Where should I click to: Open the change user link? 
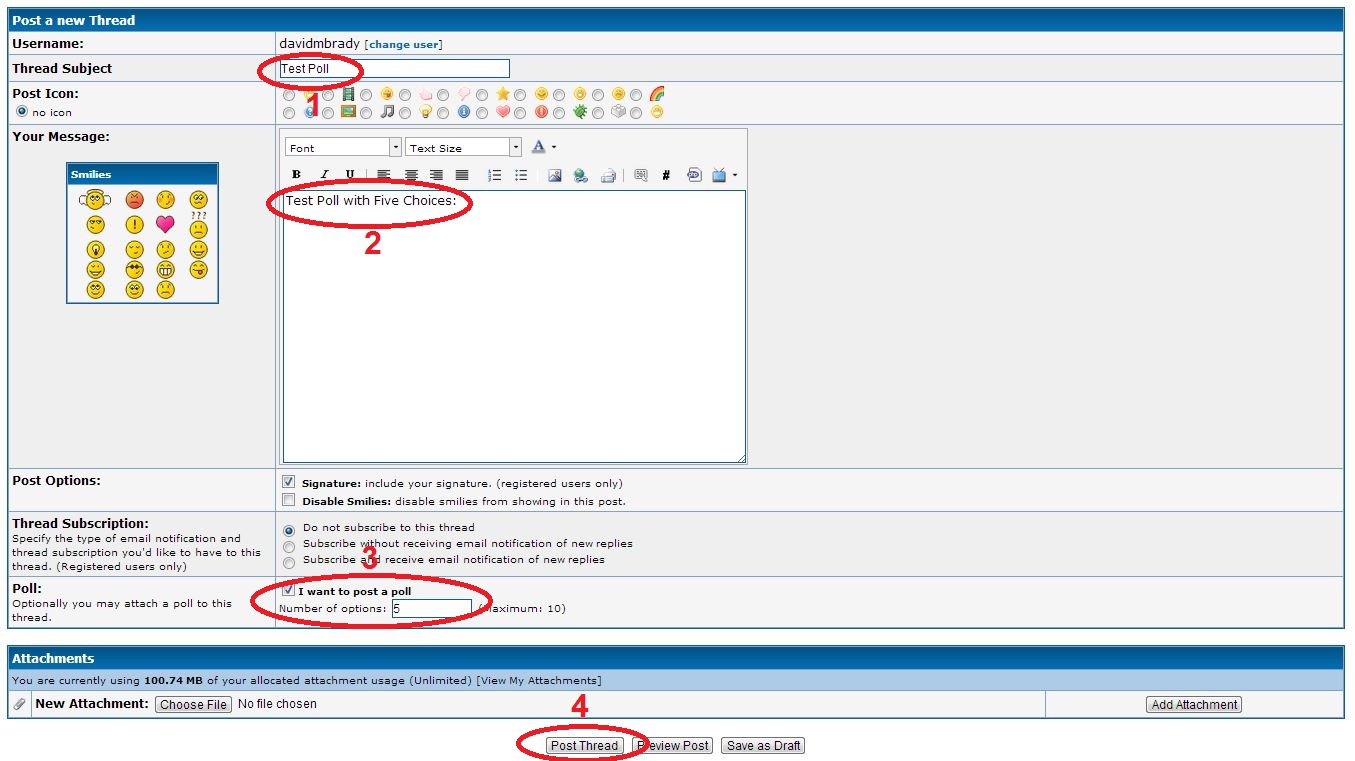403,45
